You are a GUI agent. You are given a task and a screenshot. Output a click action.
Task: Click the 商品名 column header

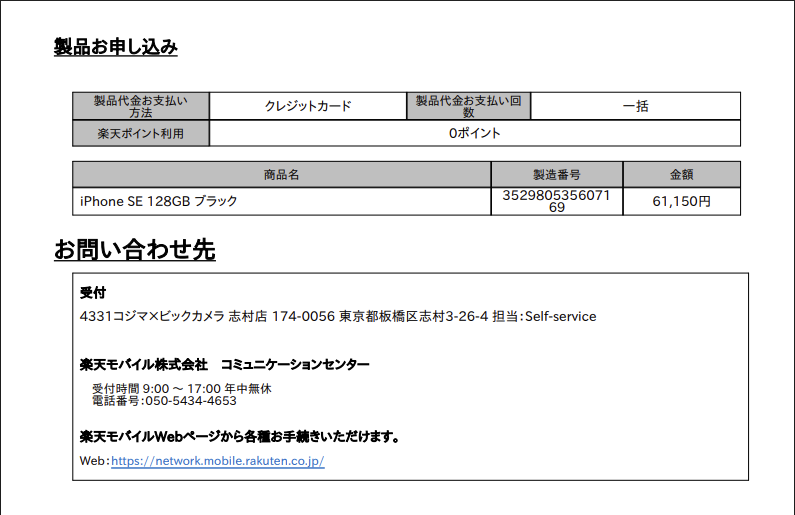pyautogui.click(x=282, y=175)
